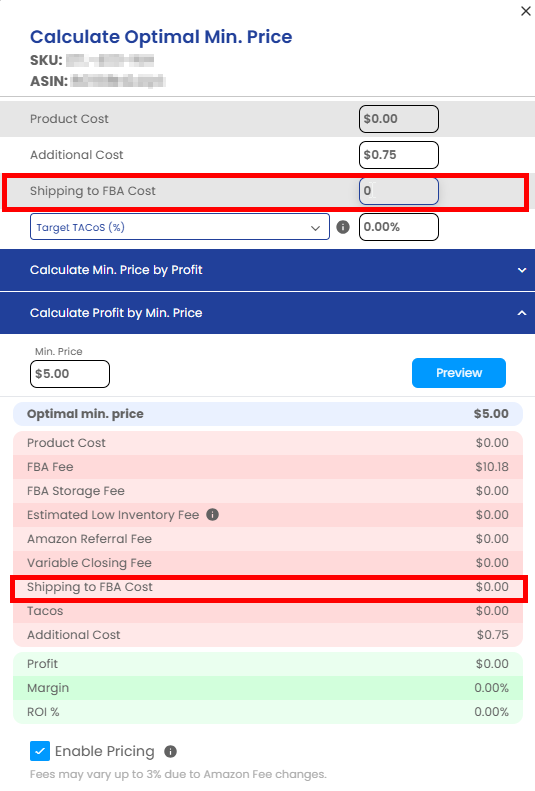Screen dimensions: 535x791
Task: Expand Calculate Min. Price by Profit section
Action: pyautogui.click(x=267, y=270)
